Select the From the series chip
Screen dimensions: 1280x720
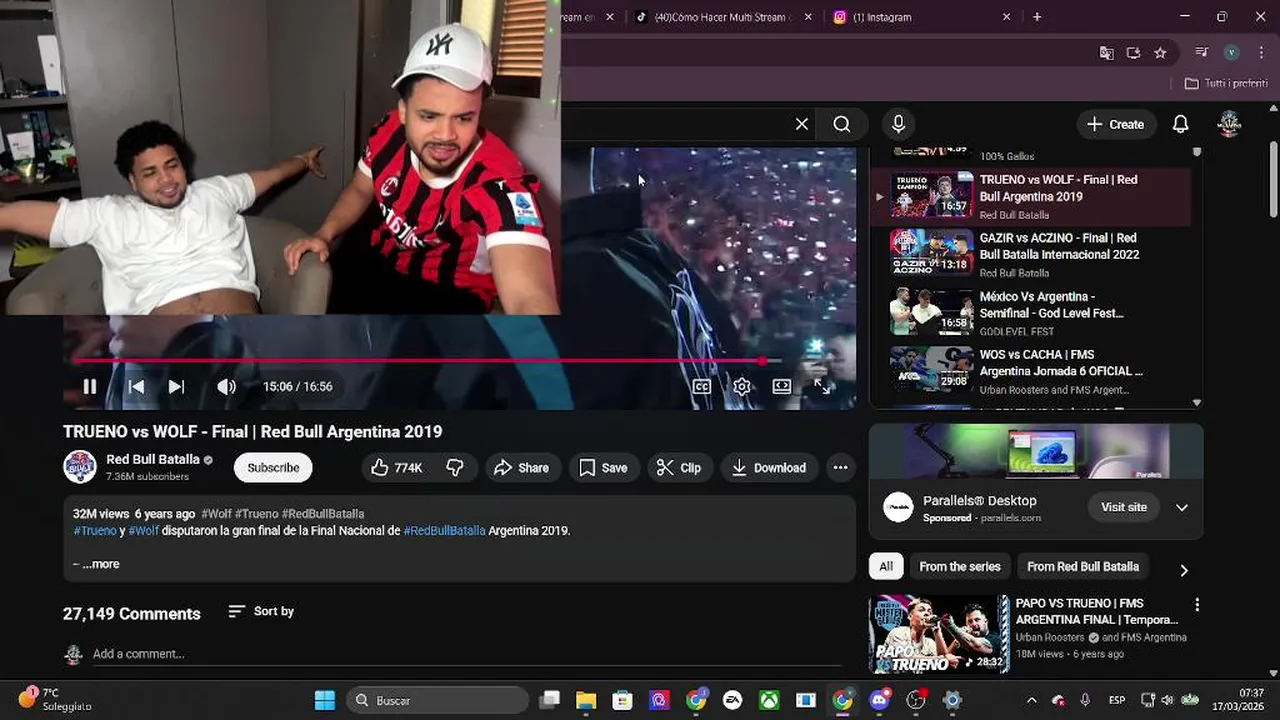click(x=960, y=566)
